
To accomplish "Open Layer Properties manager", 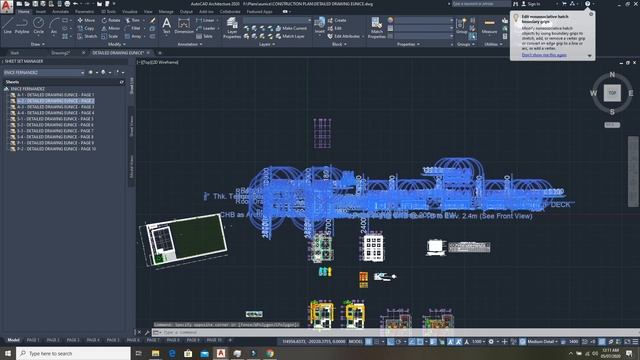I will pyautogui.click(x=232, y=28).
